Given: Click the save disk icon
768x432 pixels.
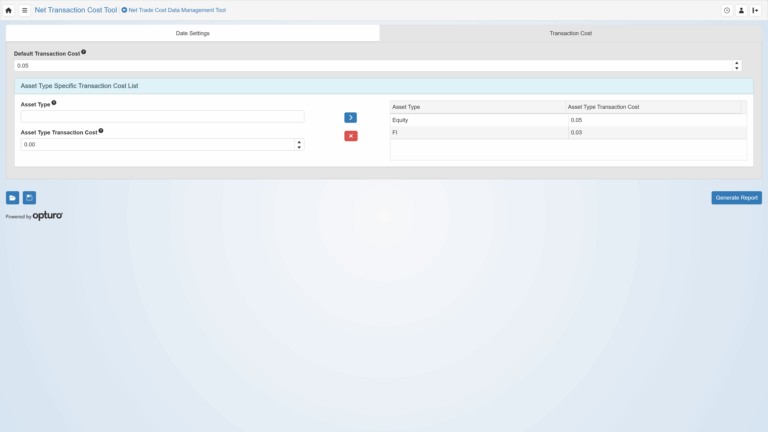Looking at the screenshot, I should pos(29,198).
